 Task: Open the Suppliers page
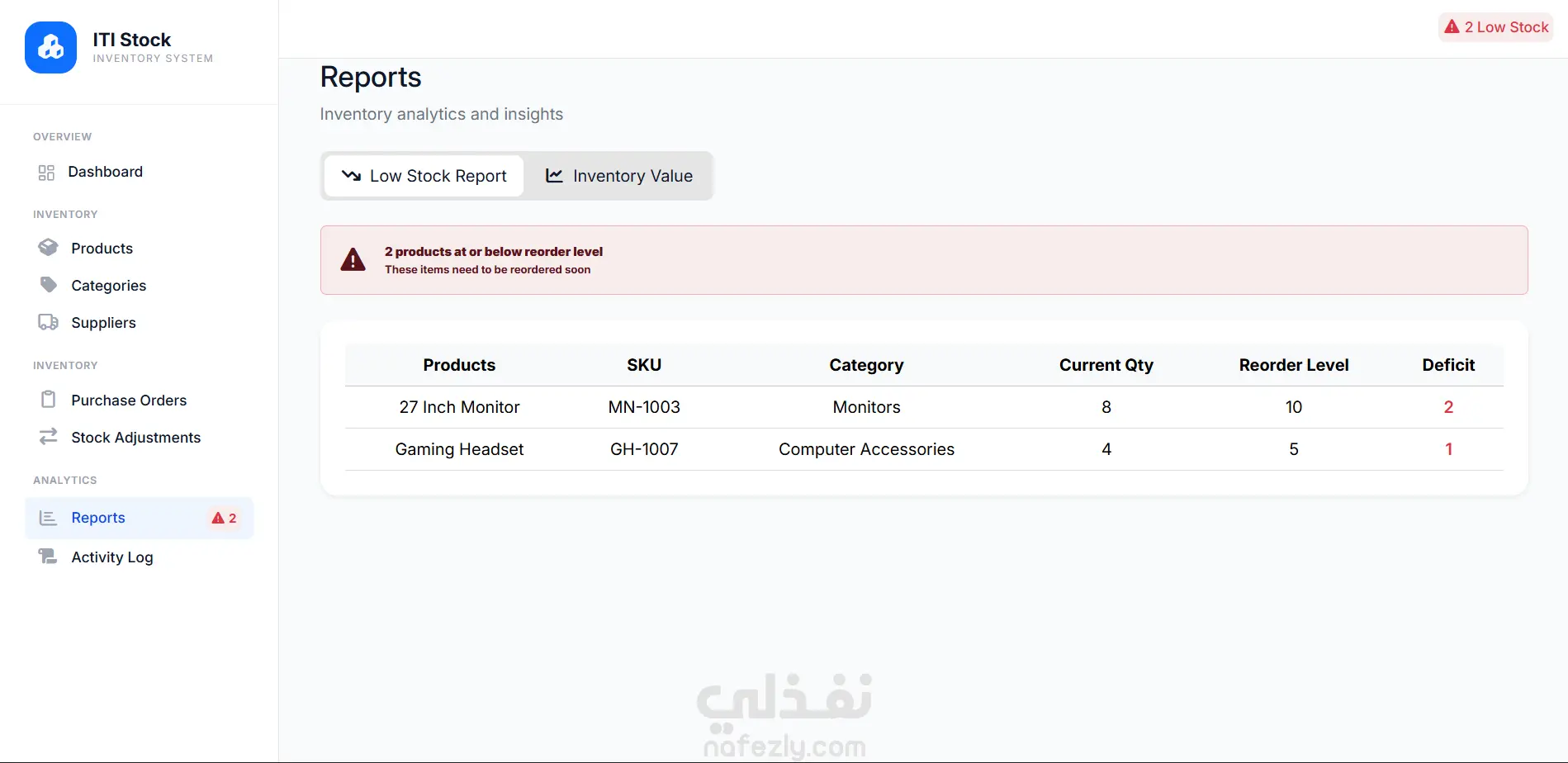103,323
